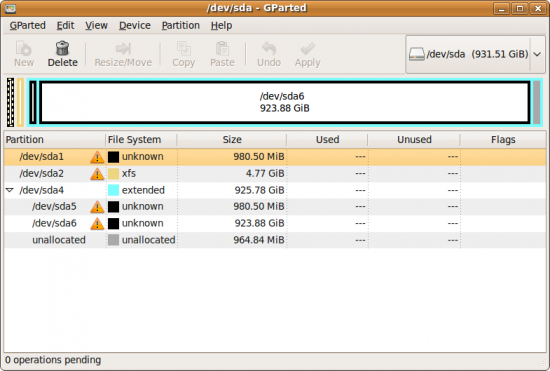
Task: Click the GParted window icon in title bar
Action: 11,8
